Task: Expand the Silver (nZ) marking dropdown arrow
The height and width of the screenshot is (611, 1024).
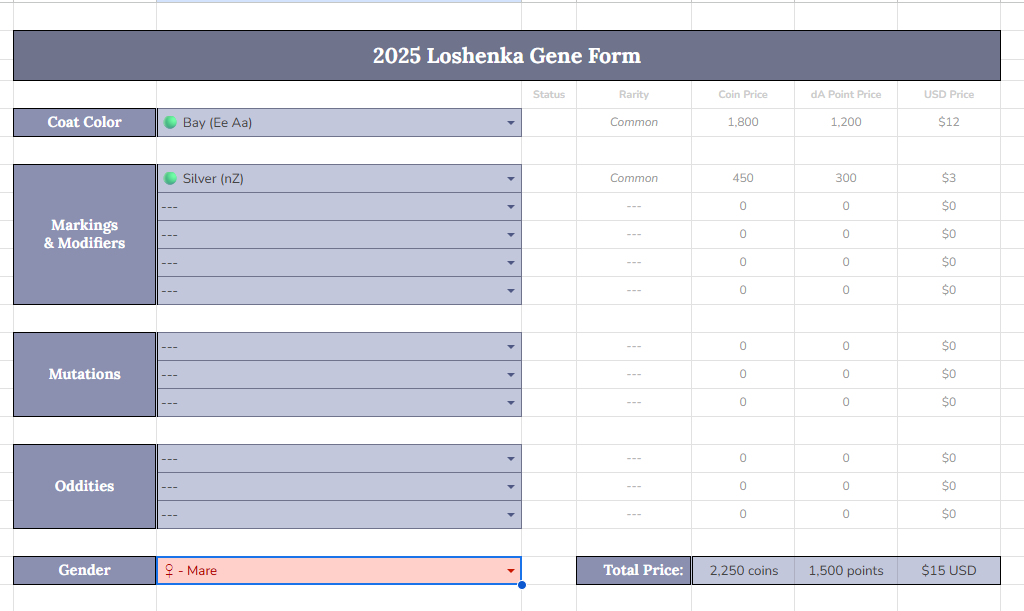Action: pos(510,179)
